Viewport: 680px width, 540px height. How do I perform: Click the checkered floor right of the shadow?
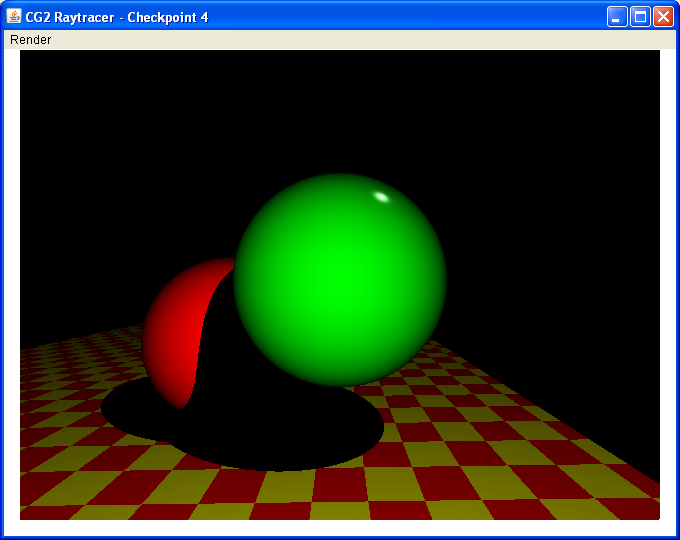pos(500,440)
